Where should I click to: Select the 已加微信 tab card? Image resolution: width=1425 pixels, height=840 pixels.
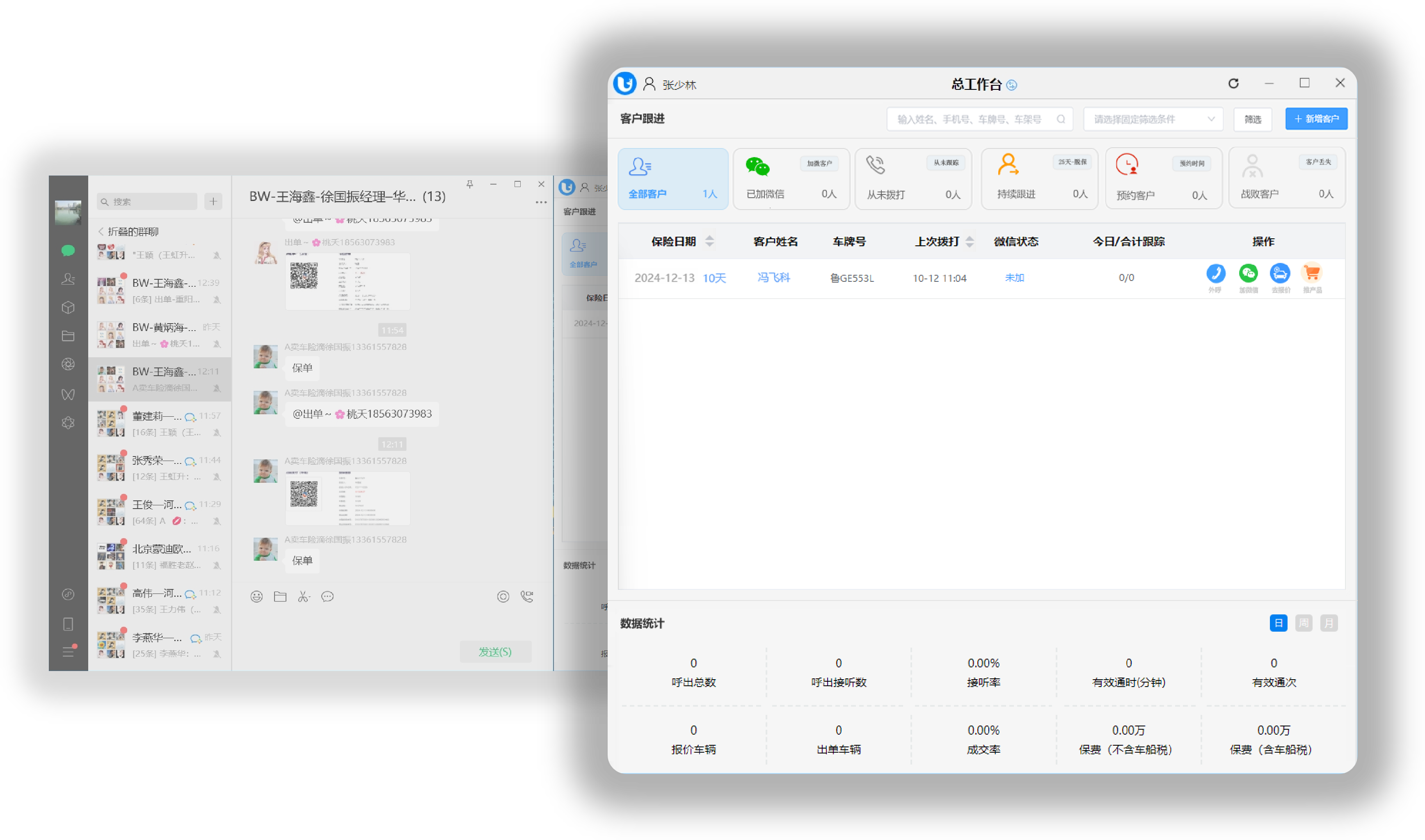791,179
